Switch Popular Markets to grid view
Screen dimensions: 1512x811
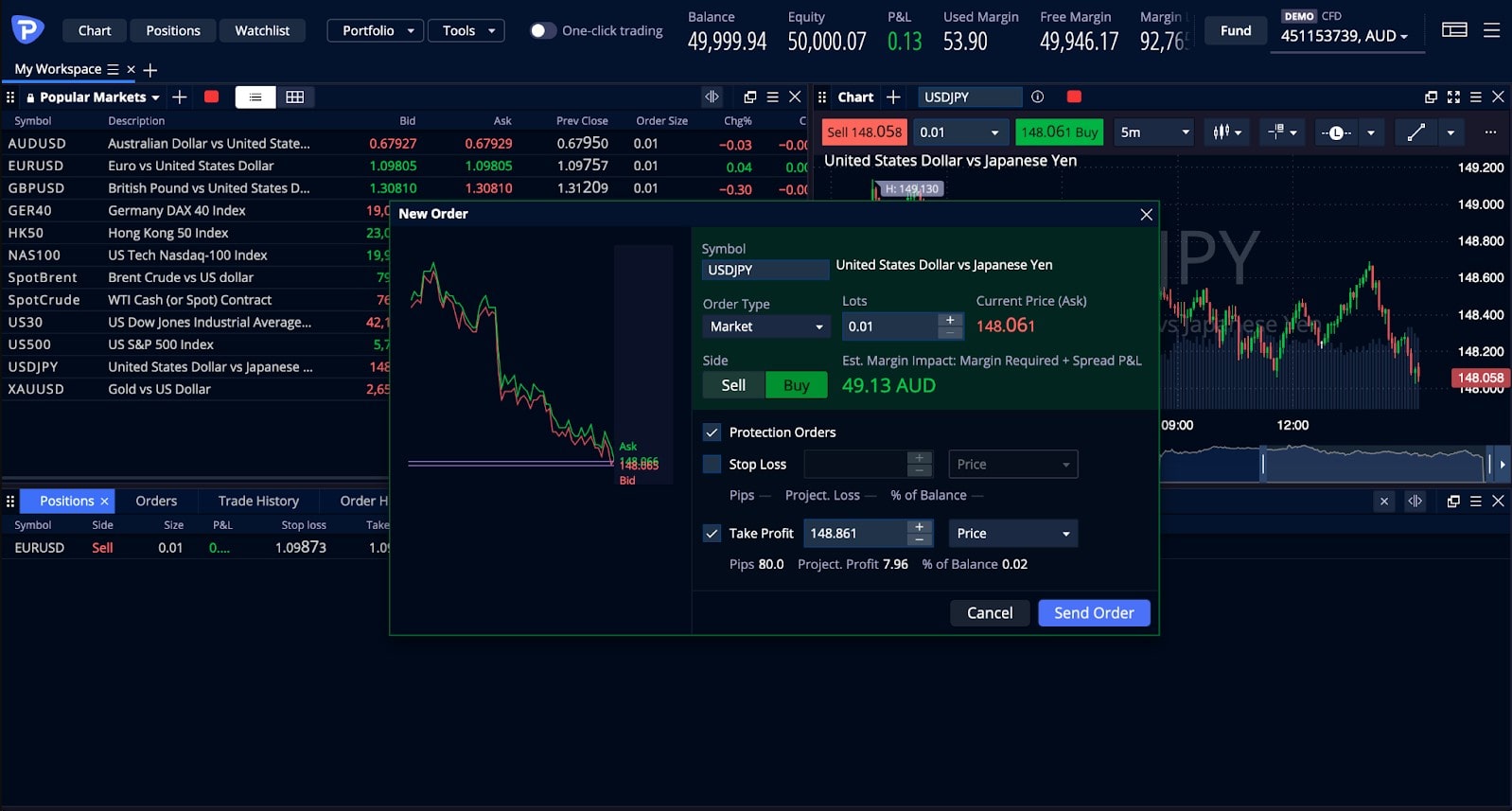[295, 97]
